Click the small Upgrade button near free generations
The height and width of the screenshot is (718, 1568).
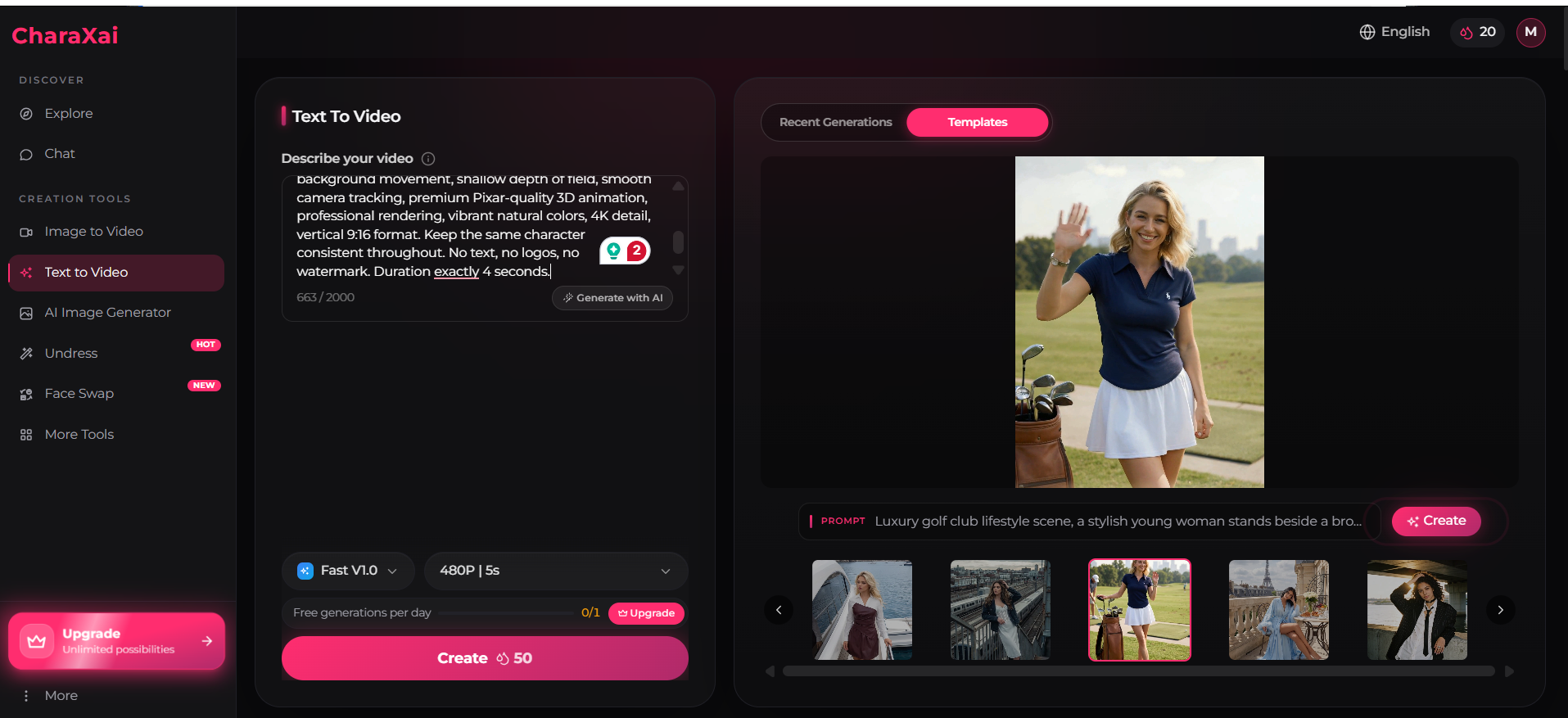pyautogui.click(x=646, y=613)
